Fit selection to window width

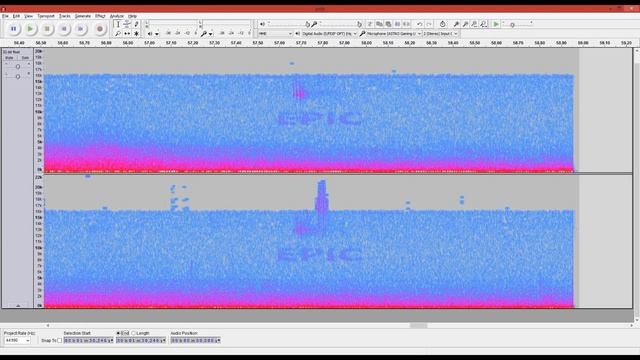pyautogui.click(x=474, y=24)
